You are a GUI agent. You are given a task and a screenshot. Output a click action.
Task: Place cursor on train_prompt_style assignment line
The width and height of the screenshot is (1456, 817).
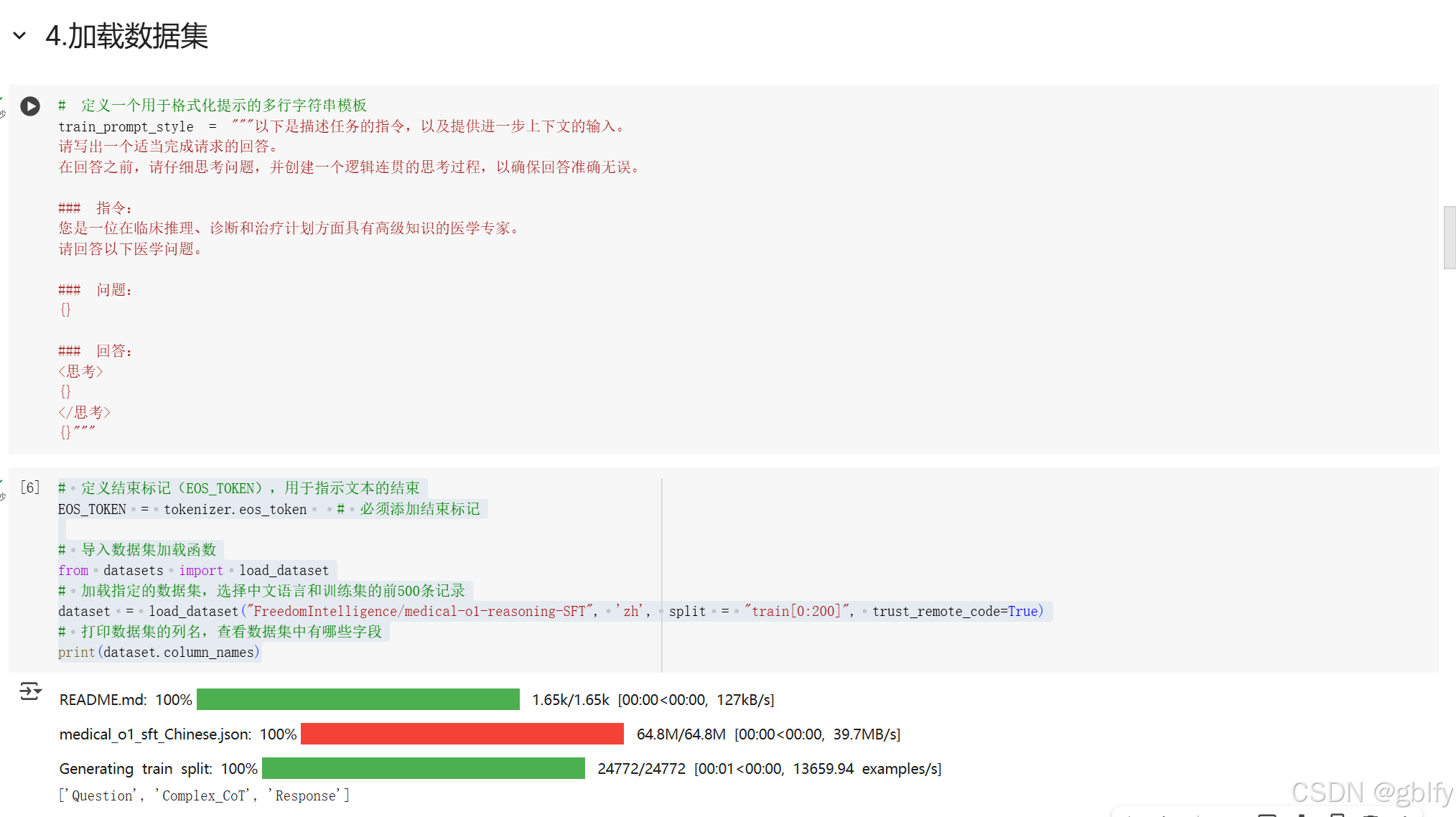click(x=126, y=126)
